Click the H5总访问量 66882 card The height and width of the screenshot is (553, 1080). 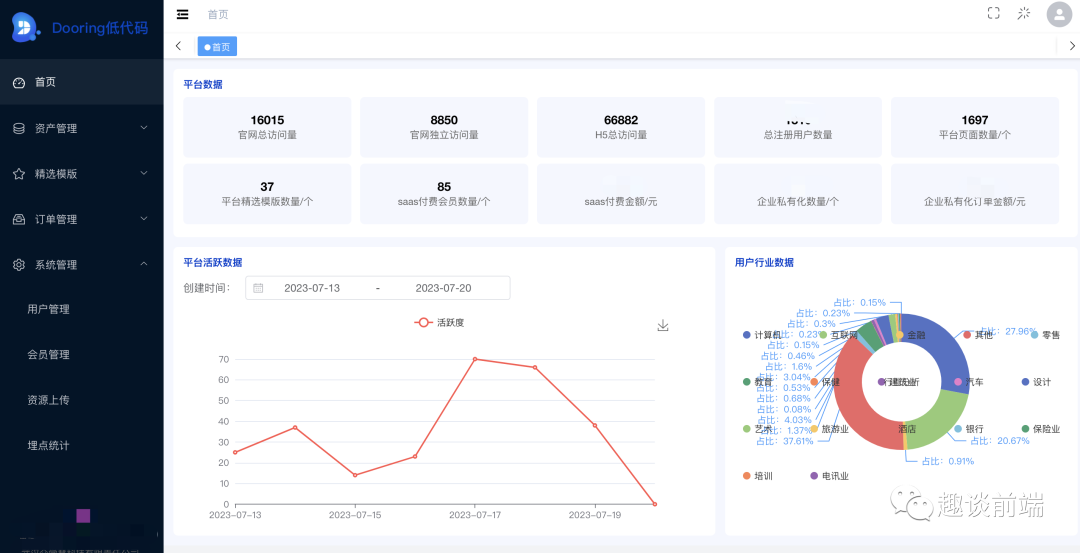click(621, 127)
